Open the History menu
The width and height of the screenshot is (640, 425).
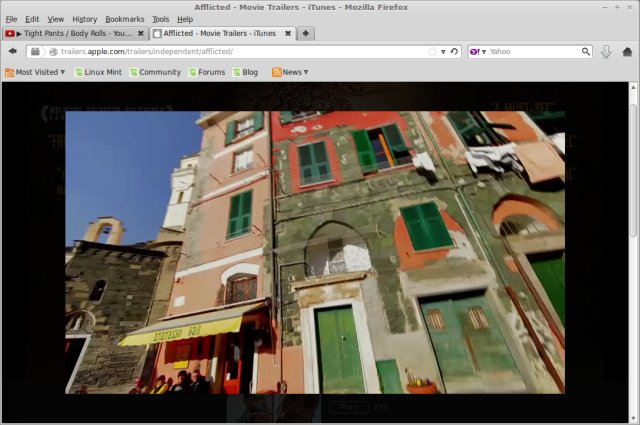85,19
